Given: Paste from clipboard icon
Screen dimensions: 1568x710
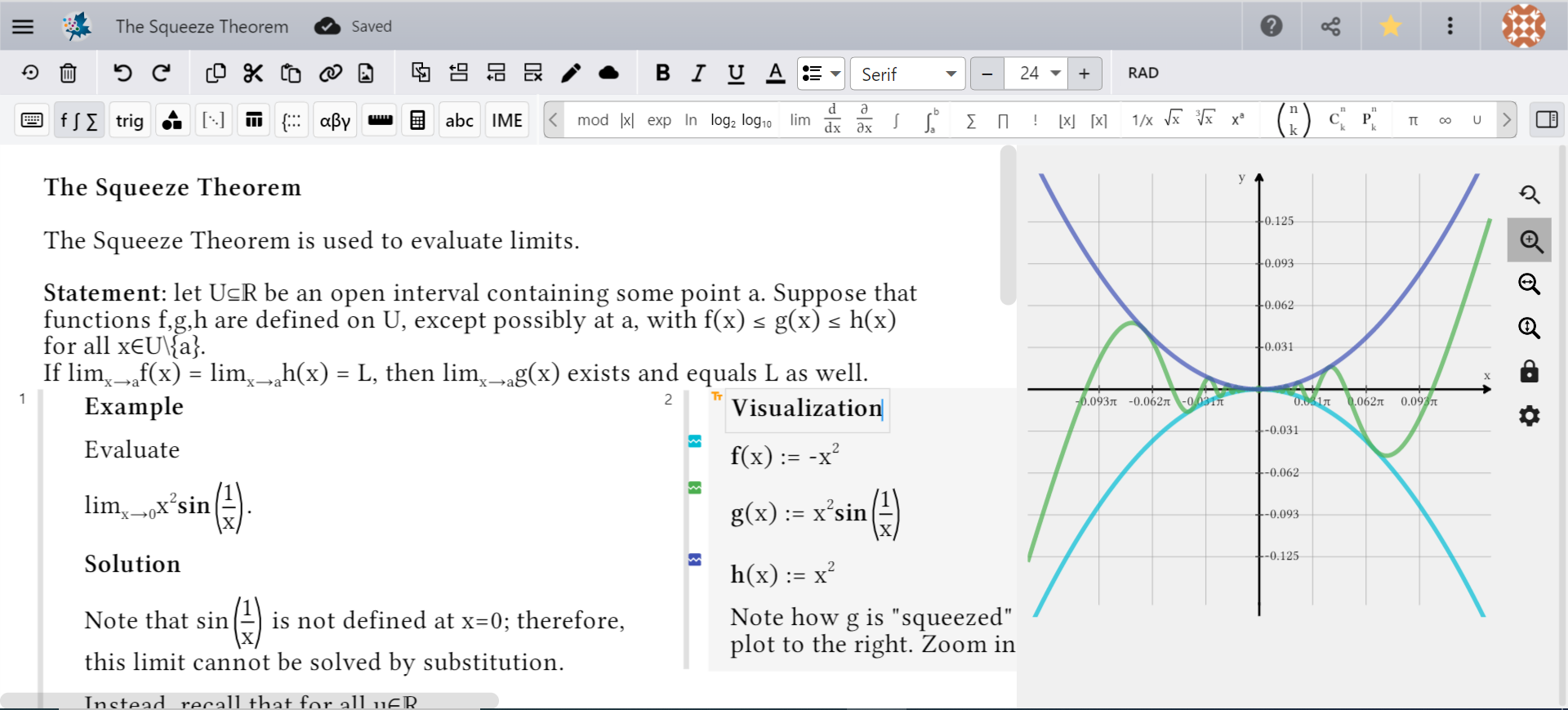Looking at the screenshot, I should 291,74.
